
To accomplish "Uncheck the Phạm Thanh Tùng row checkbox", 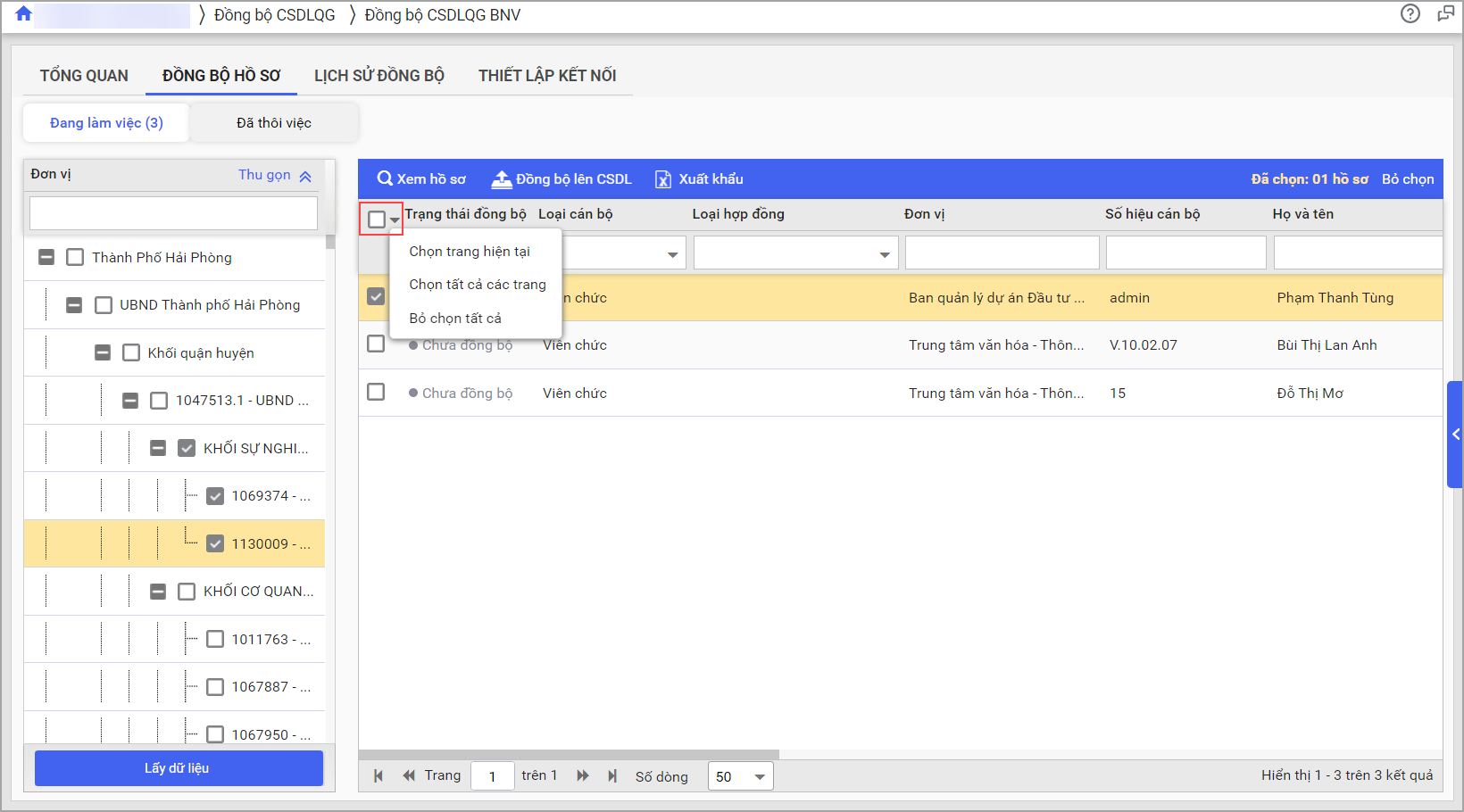I will coord(376,296).
